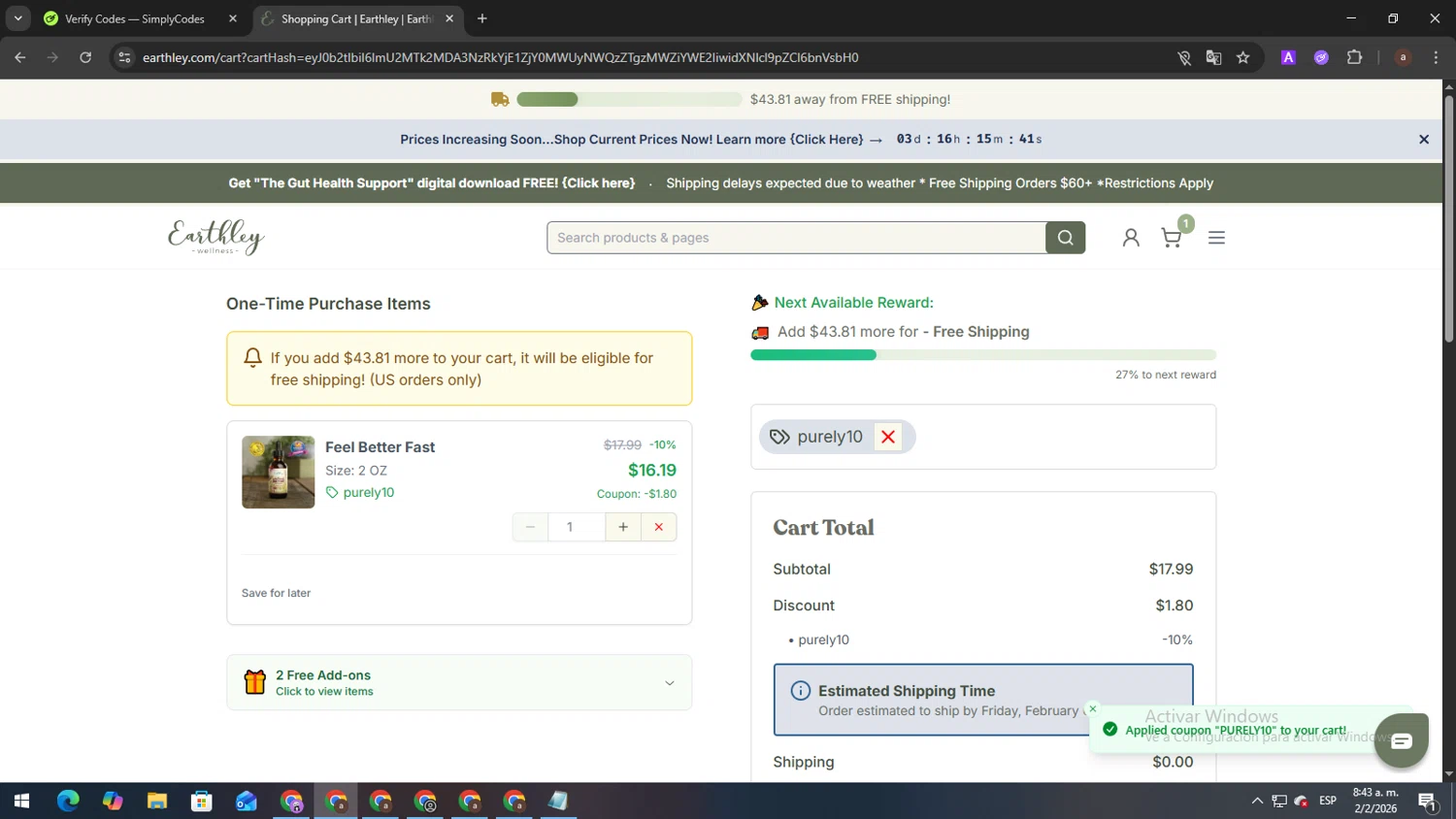Screen dimensions: 1456x819
Task: Click the purple A extension icon
Action: click(x=1288, y=57)
